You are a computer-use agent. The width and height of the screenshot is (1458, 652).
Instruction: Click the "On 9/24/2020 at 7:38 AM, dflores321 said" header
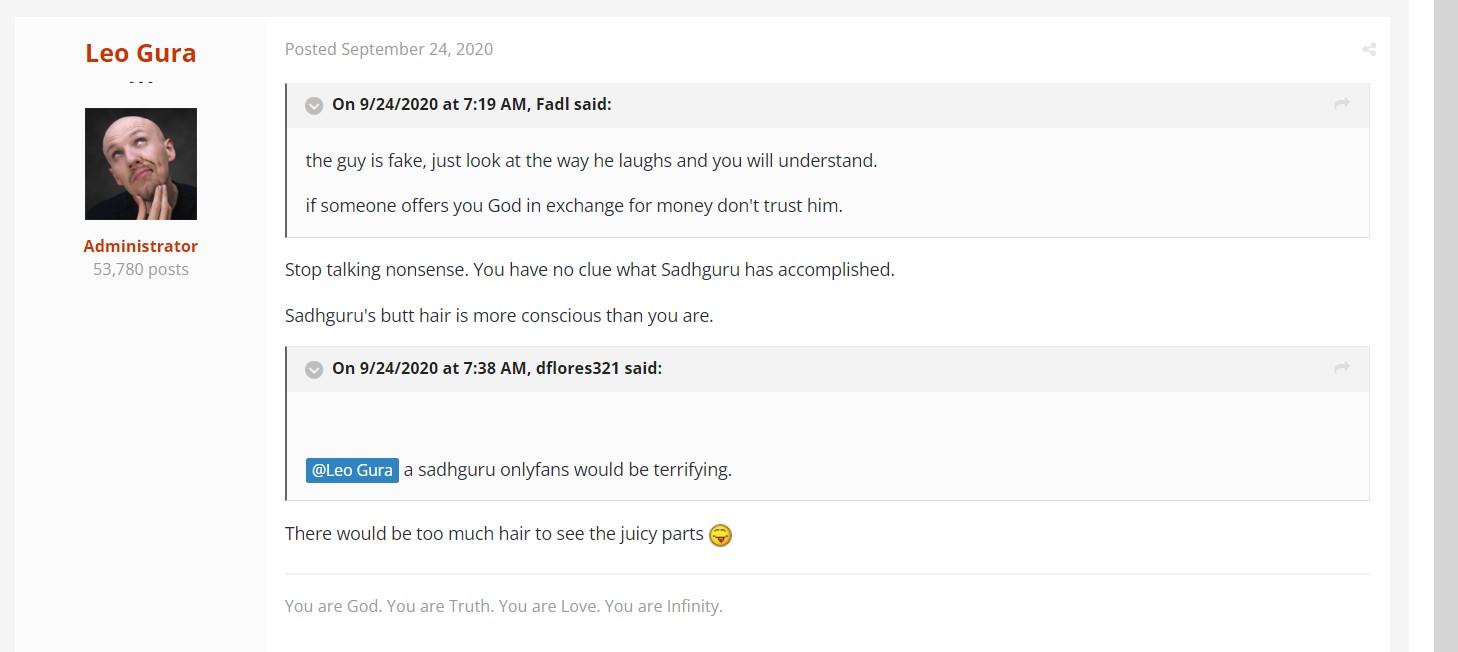coord(497,368)
